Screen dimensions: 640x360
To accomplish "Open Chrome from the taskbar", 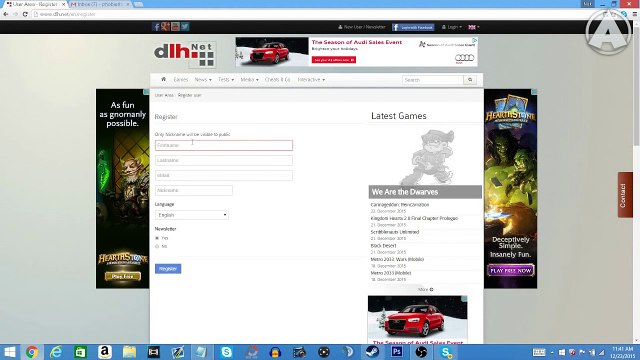I will (x=32, y=352).
